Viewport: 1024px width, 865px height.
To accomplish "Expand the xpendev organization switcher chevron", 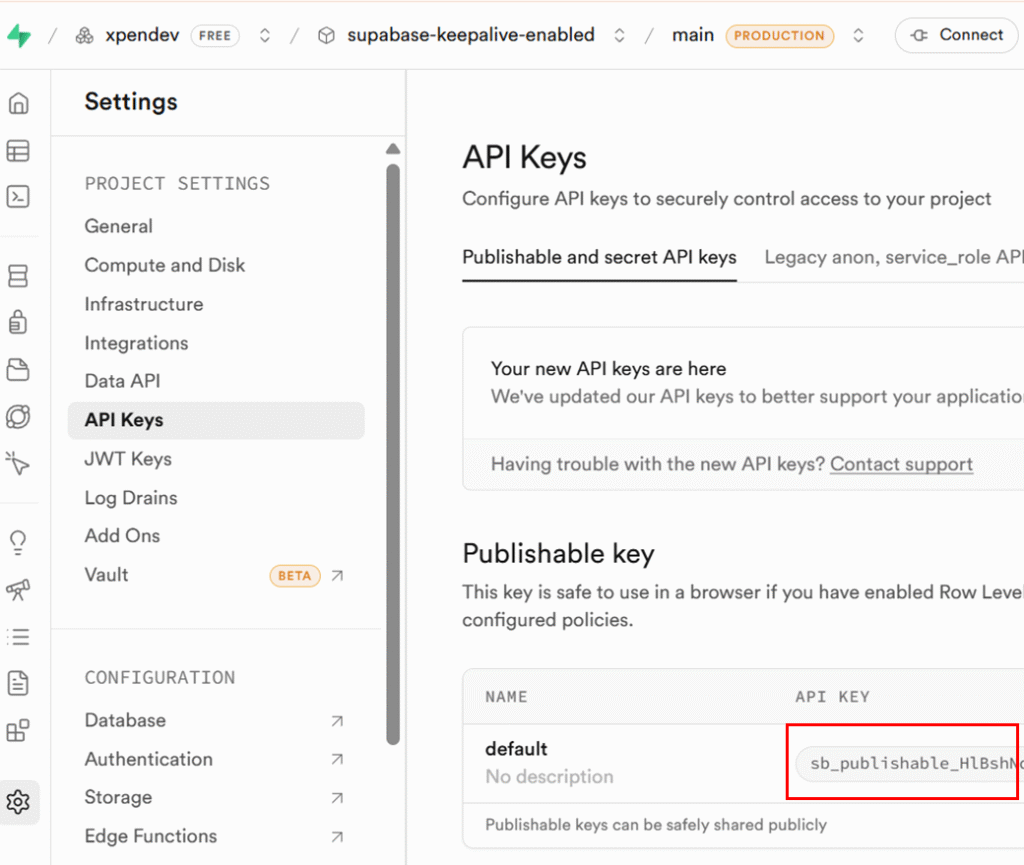I will pos(265,36).
